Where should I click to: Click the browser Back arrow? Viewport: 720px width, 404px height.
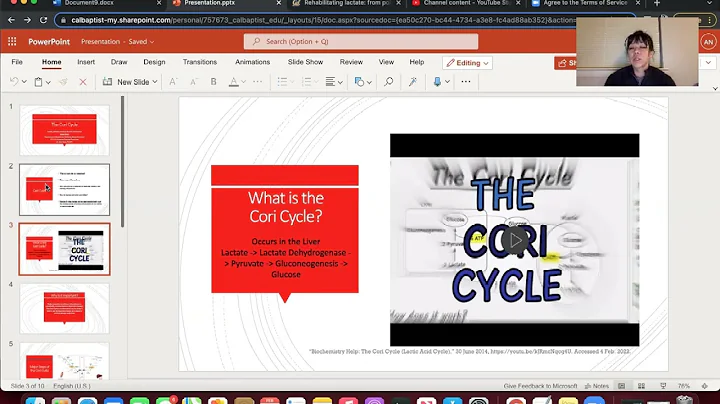tap(11, 20)
